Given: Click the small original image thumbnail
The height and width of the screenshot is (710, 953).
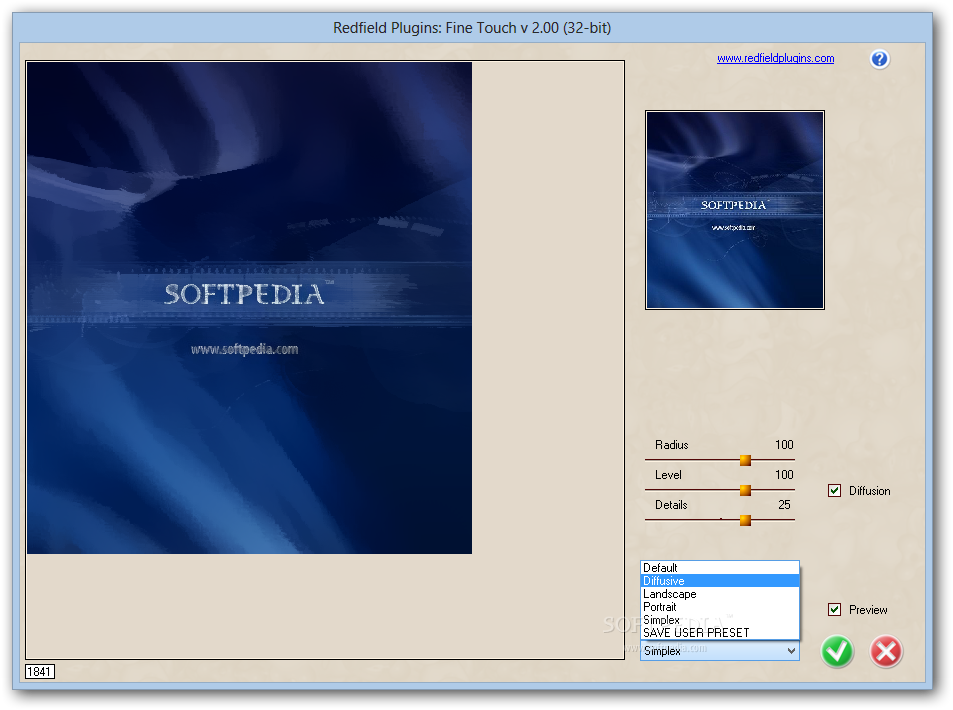Looking at the screenshot, I should (735, 210).
